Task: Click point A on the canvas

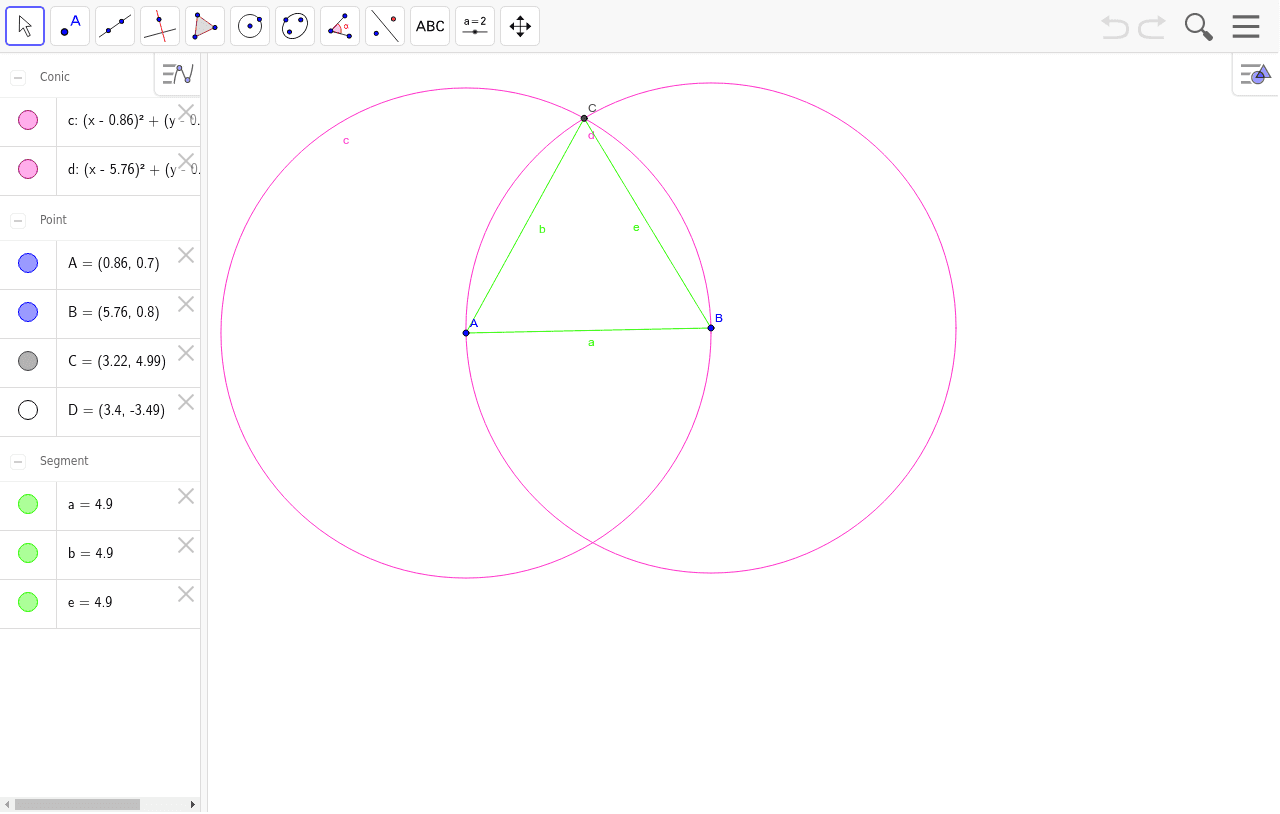Action: click(466, 333)
